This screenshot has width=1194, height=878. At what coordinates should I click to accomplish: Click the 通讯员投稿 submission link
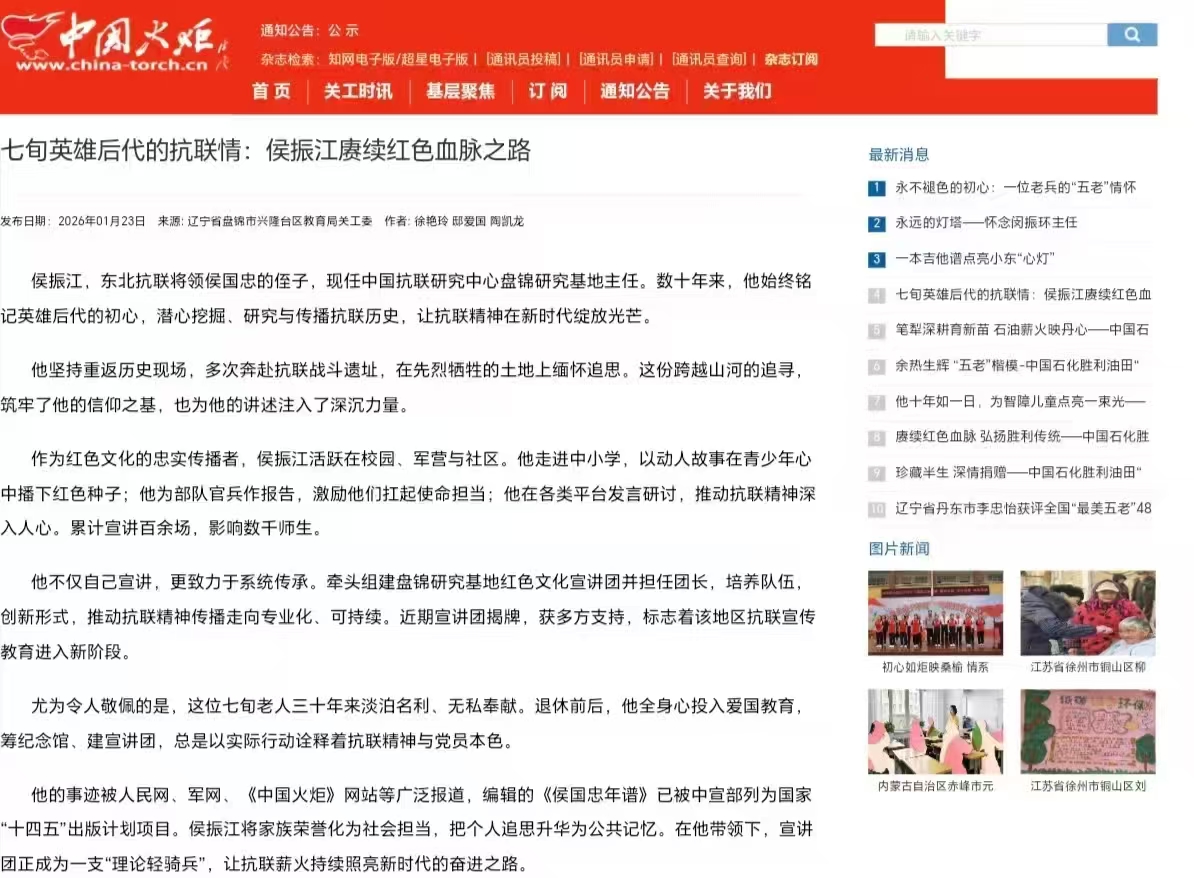click(522, 59)
